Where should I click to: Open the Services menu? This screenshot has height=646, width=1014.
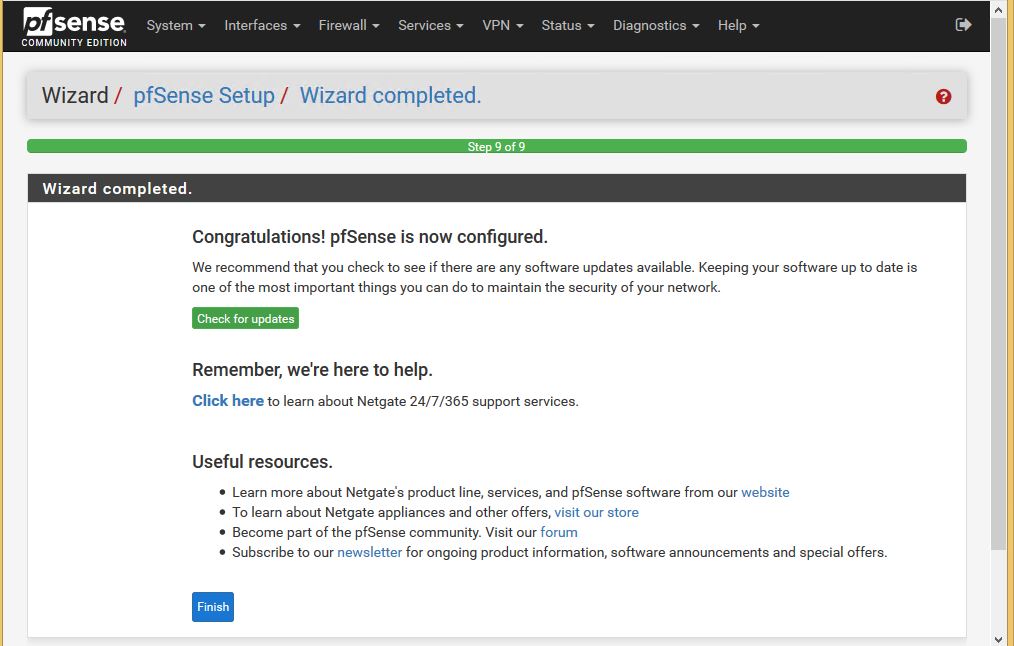click(x=431, y=25)
